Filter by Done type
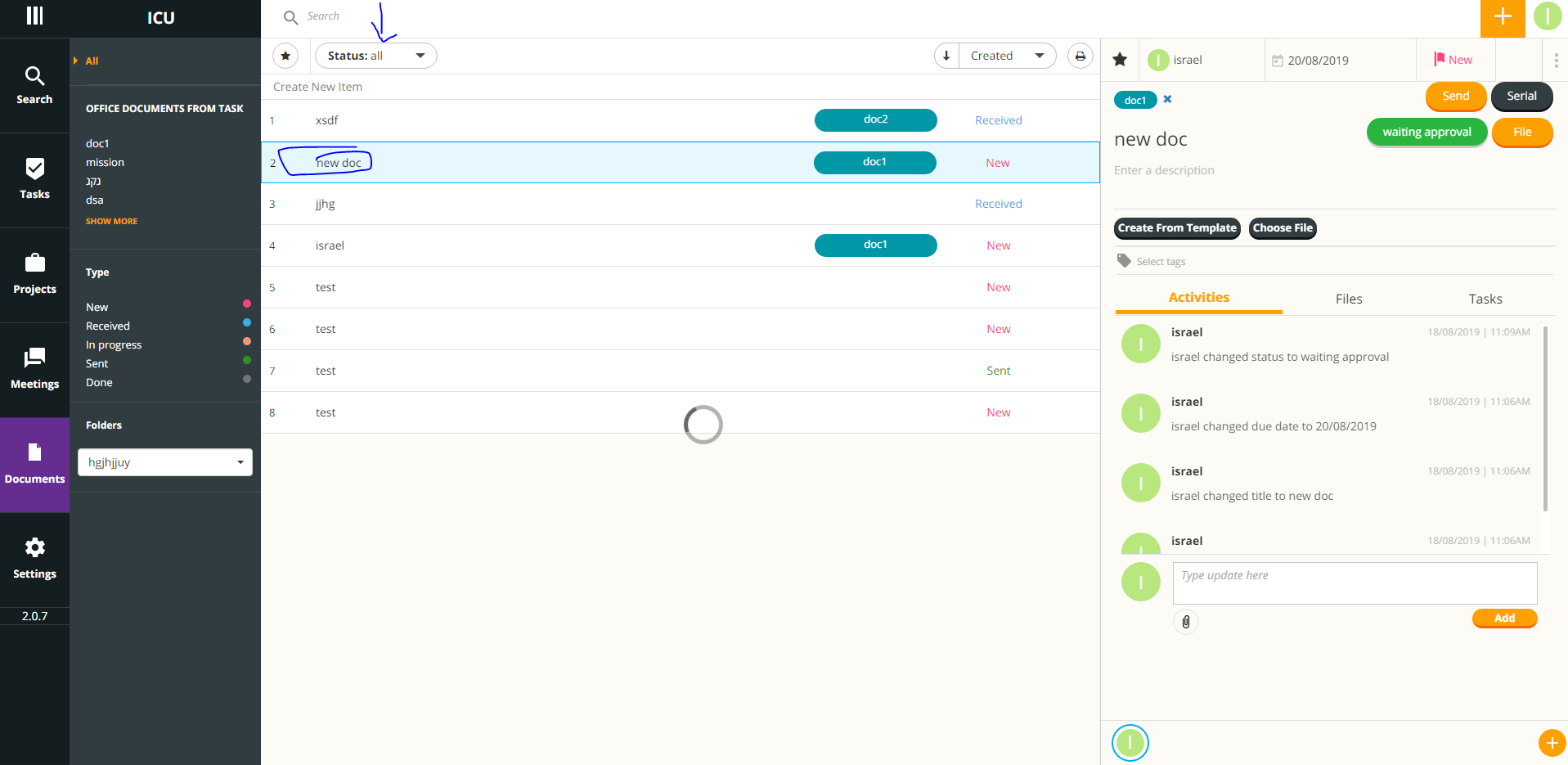 99,382
